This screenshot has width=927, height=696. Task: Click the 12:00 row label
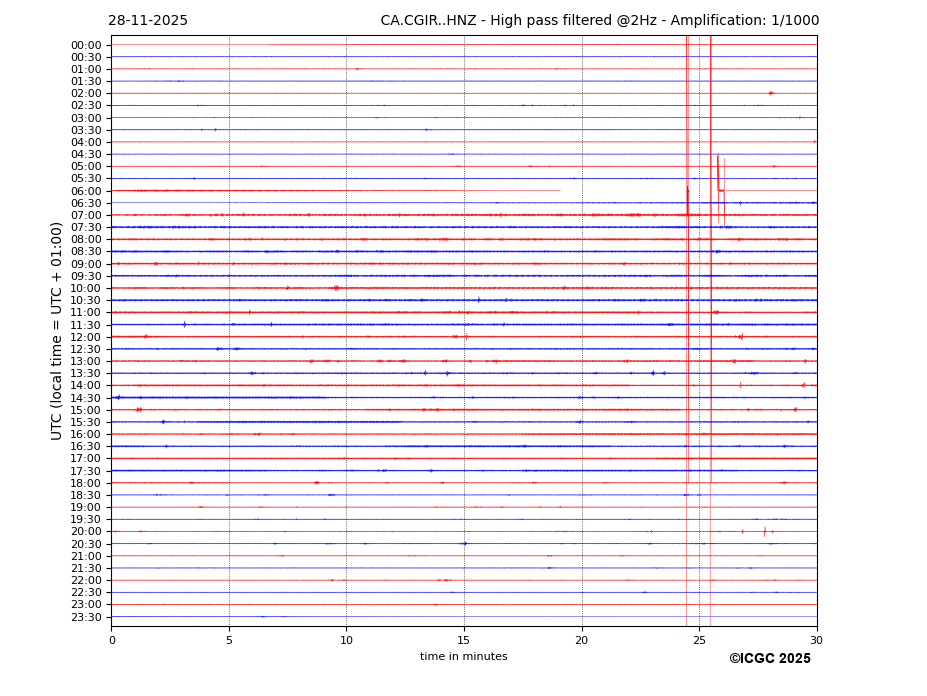tap(86, 337)
